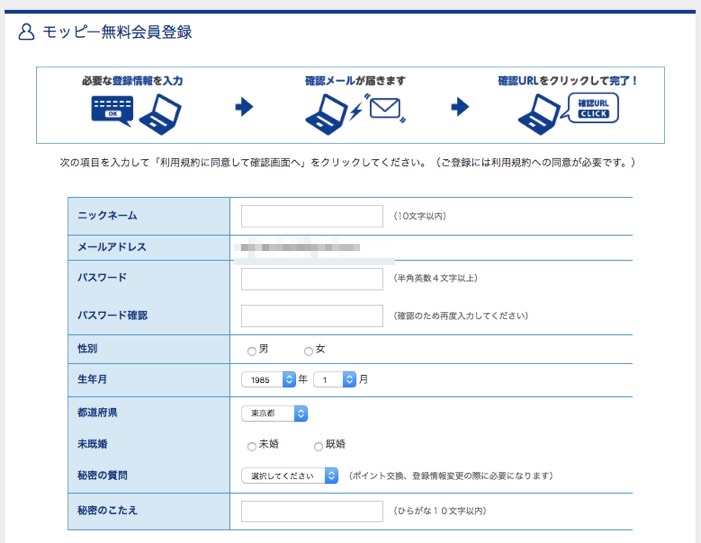The height and width of the screenshot is (543, 701).
Task: Click the laptop icon under 確認メールが届きます
Action: pos(326,114)
